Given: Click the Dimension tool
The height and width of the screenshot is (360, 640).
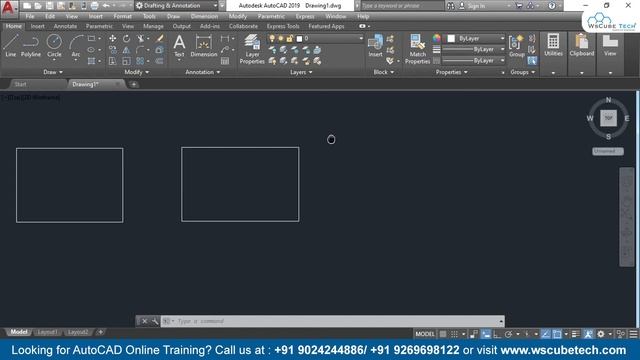Looking at the screenshot, I should click(204, 45).
